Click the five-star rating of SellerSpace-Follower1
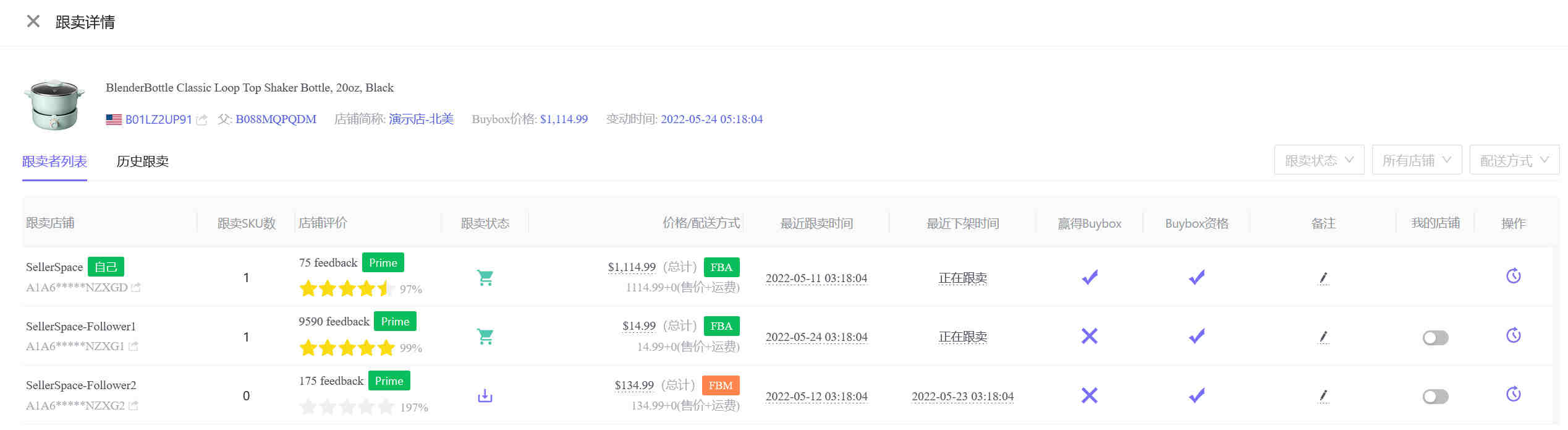This screenshot has height=430, width=1568. [x=347, y=348]
